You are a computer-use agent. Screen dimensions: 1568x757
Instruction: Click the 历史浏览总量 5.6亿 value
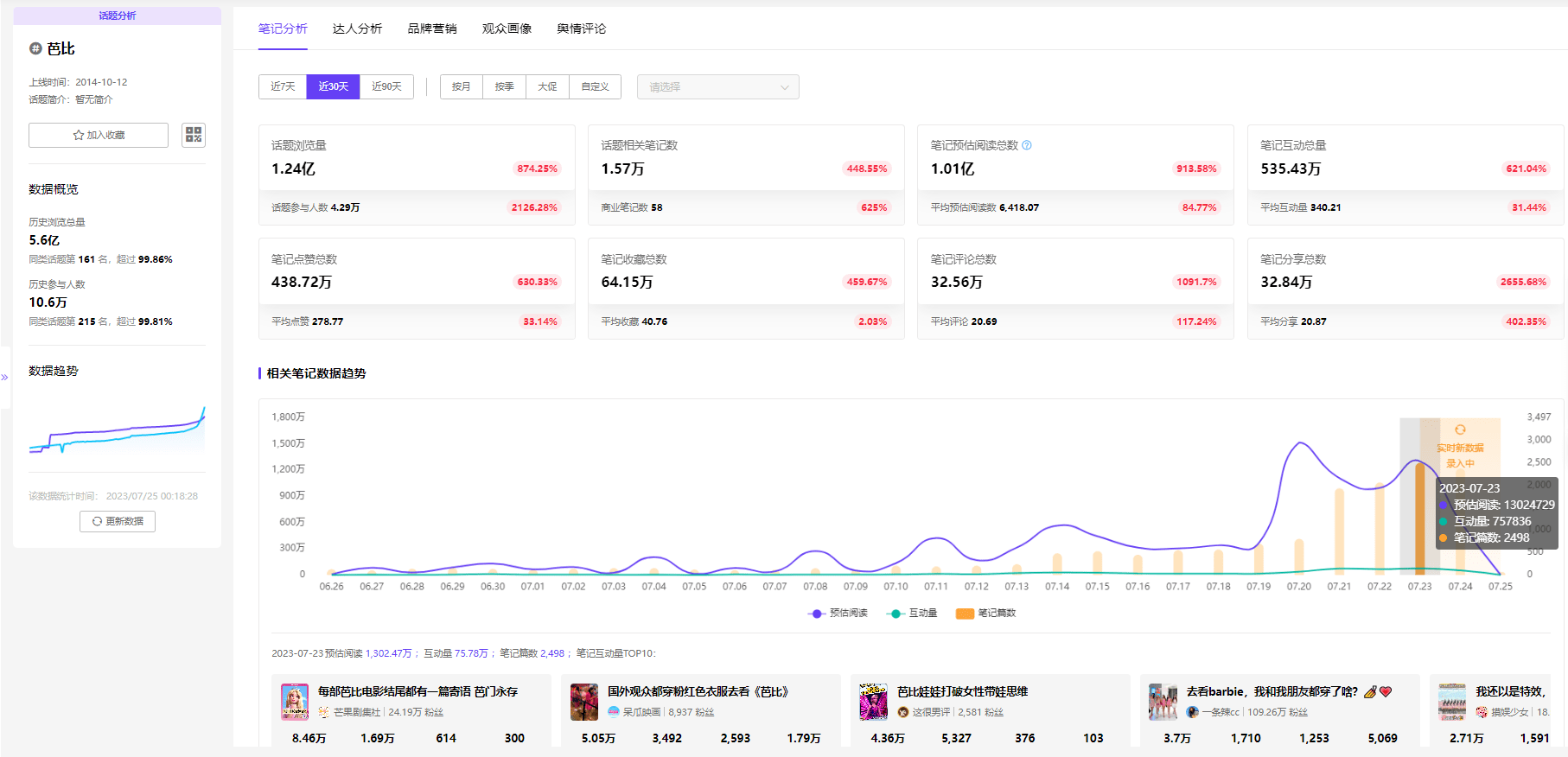44,240
